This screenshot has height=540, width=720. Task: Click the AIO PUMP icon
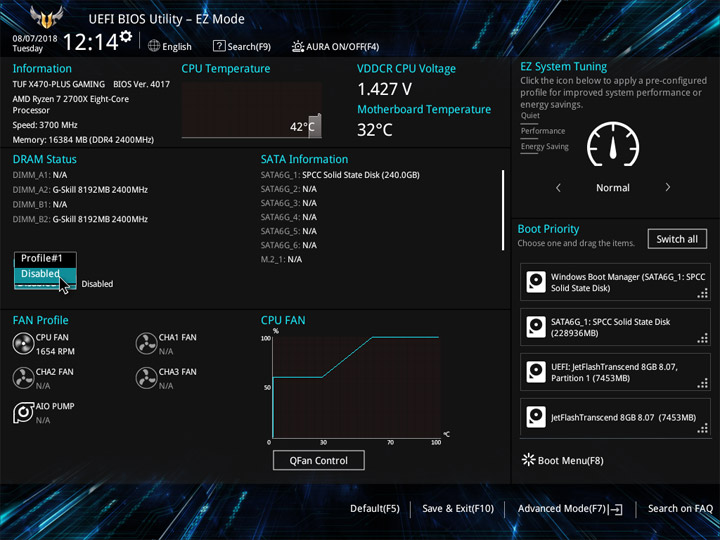pos(23,413)
